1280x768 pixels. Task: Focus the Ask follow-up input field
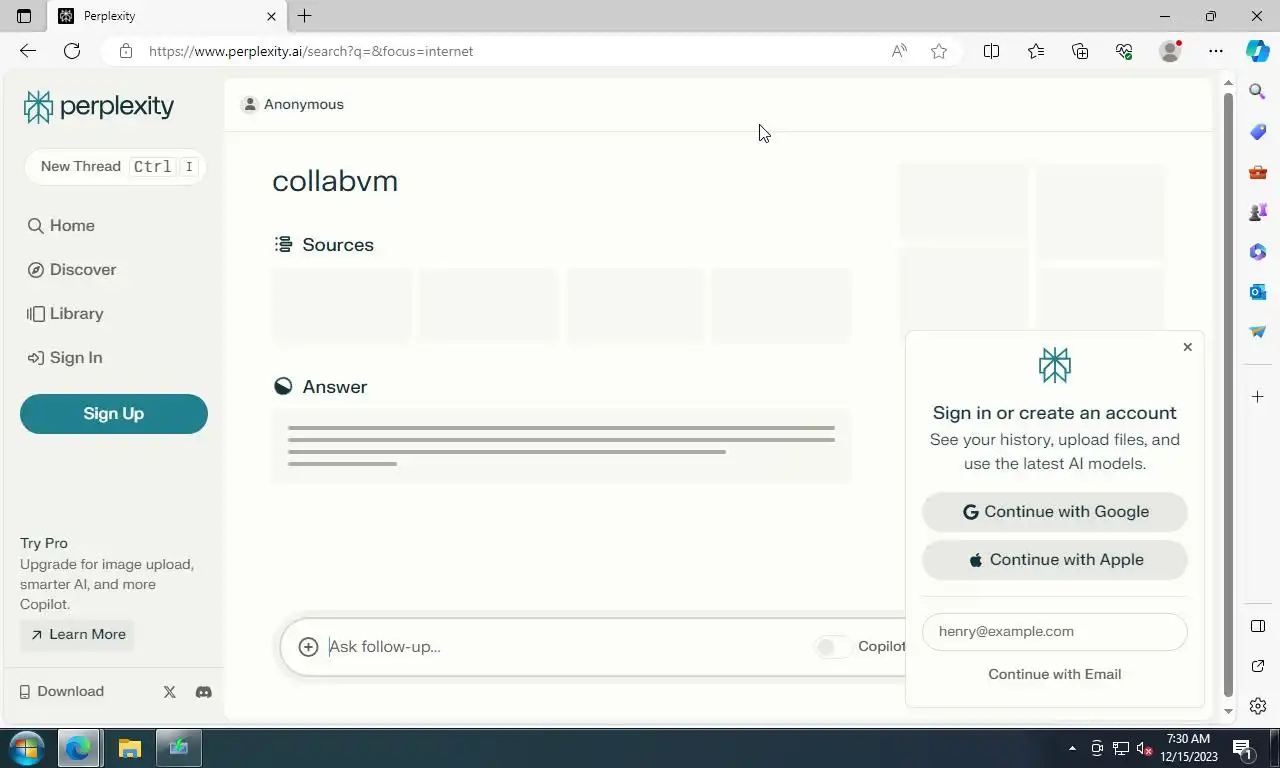point(565,647)
